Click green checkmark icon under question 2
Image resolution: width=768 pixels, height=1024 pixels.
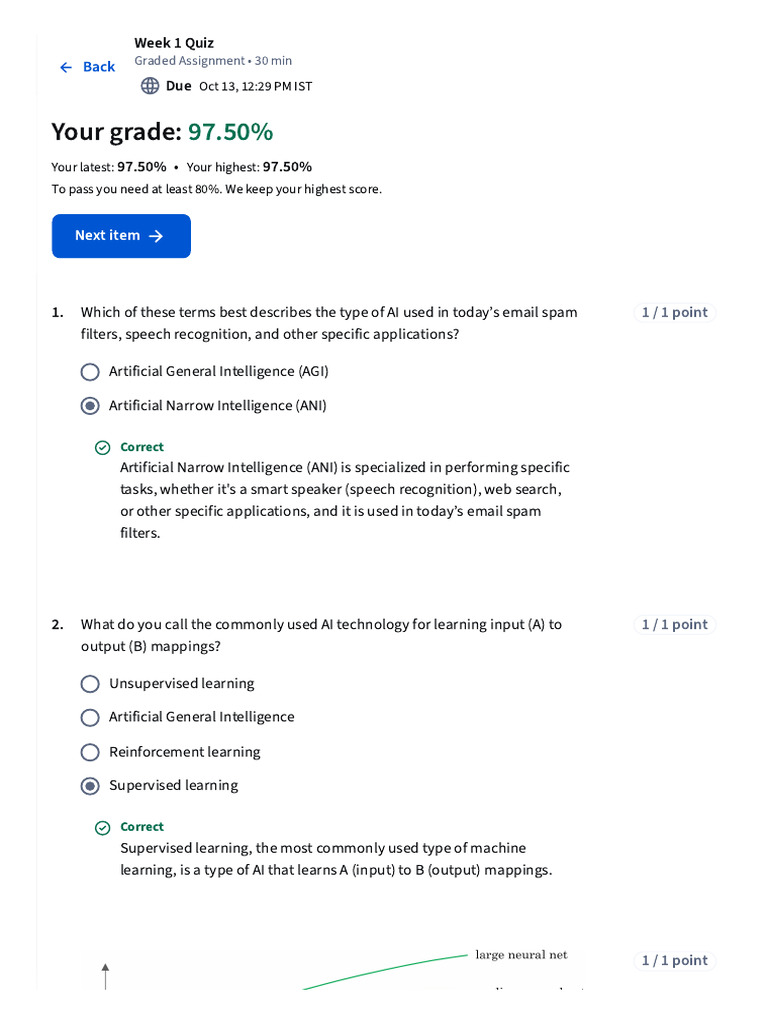pos(102,828)
